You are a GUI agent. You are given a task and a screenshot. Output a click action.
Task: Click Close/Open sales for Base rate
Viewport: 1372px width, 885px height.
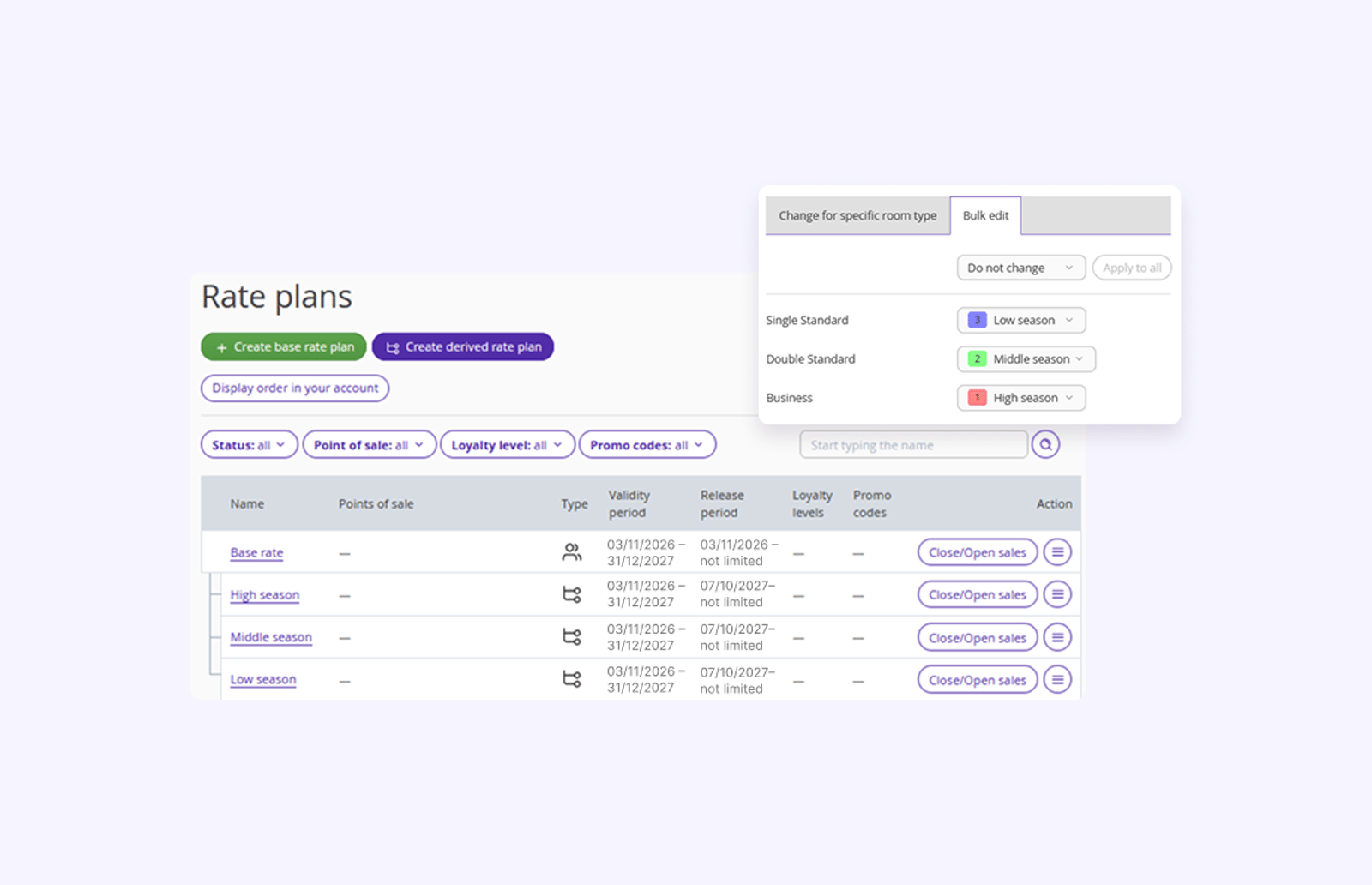point(978,552)
